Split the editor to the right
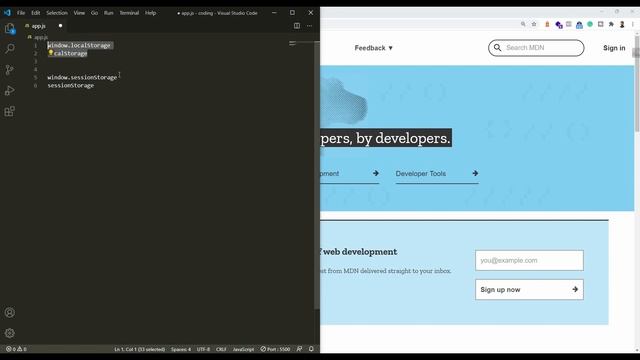Image resolution: width=640 pixels, height=360 pixels. point(297,26)
